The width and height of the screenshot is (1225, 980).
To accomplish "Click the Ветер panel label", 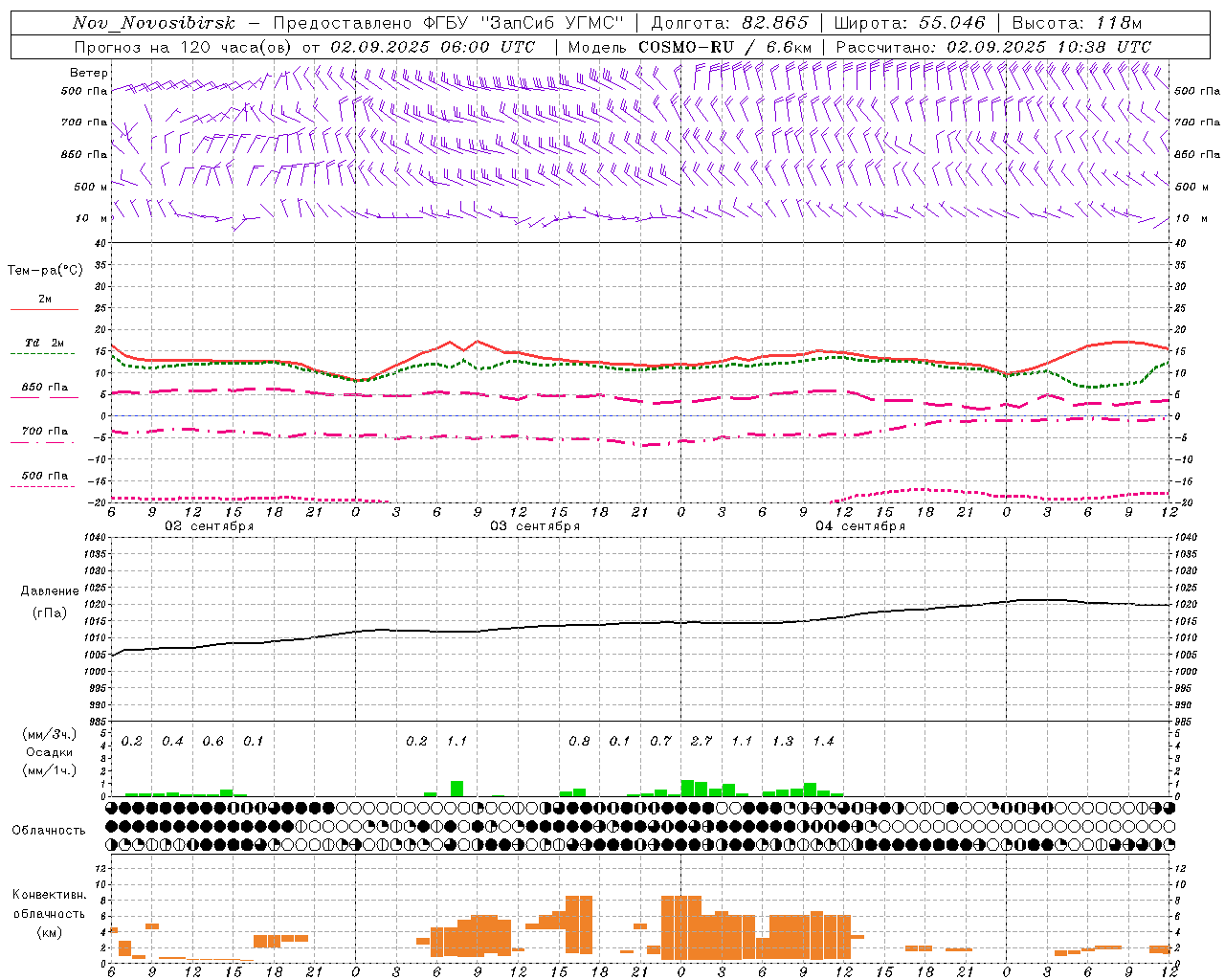I will pyautogui.click(x=89, y=73).
